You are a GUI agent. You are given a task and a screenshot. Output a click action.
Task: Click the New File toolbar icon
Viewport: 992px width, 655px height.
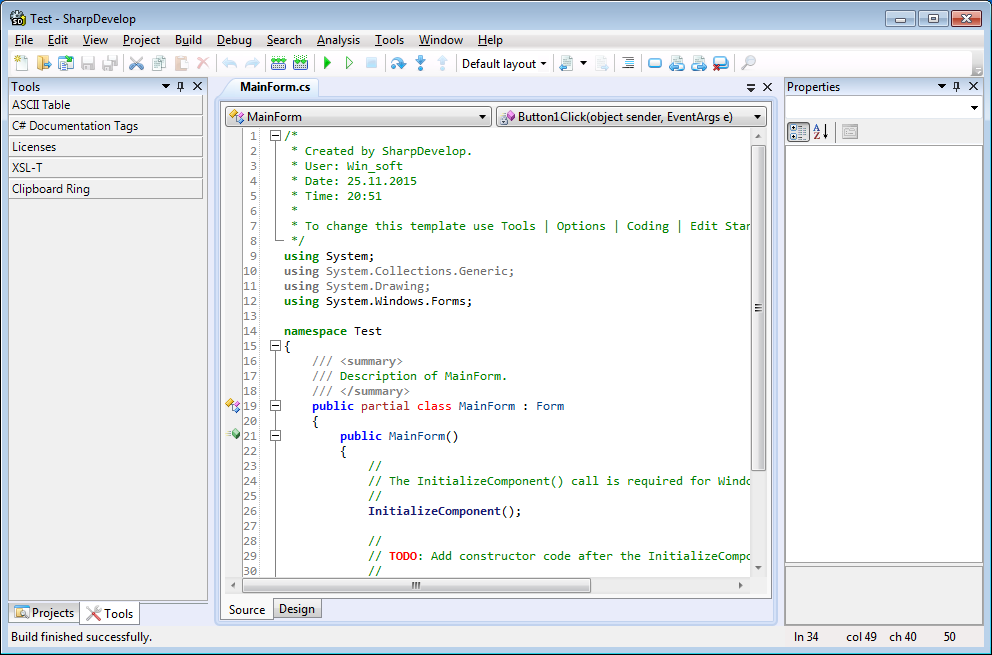tap(21, 63)
